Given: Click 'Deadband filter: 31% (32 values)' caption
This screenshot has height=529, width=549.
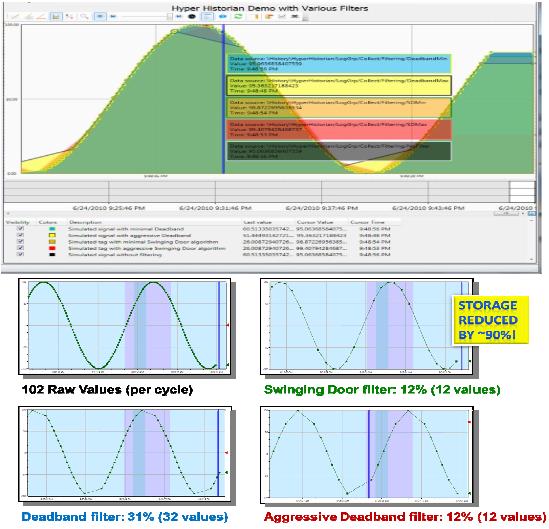Looking at the screenshot, I should [x=125, y=516].
